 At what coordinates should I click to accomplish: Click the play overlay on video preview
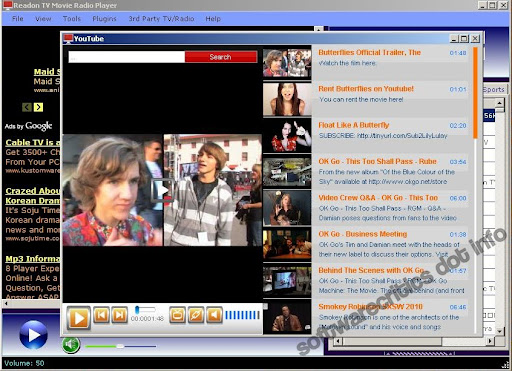[162, 190]
